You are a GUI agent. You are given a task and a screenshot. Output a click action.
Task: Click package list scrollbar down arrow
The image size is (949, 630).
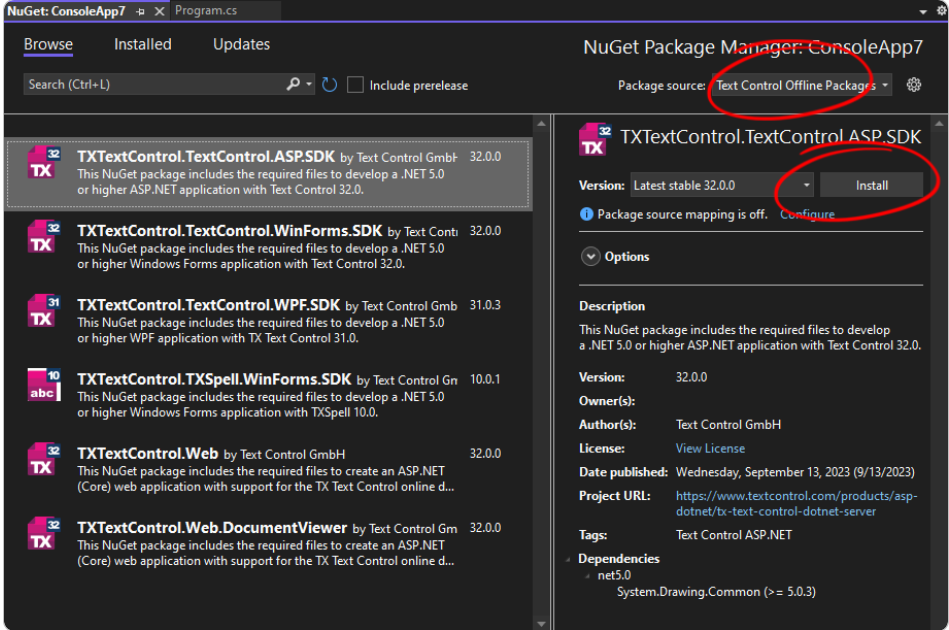[541, 623]
